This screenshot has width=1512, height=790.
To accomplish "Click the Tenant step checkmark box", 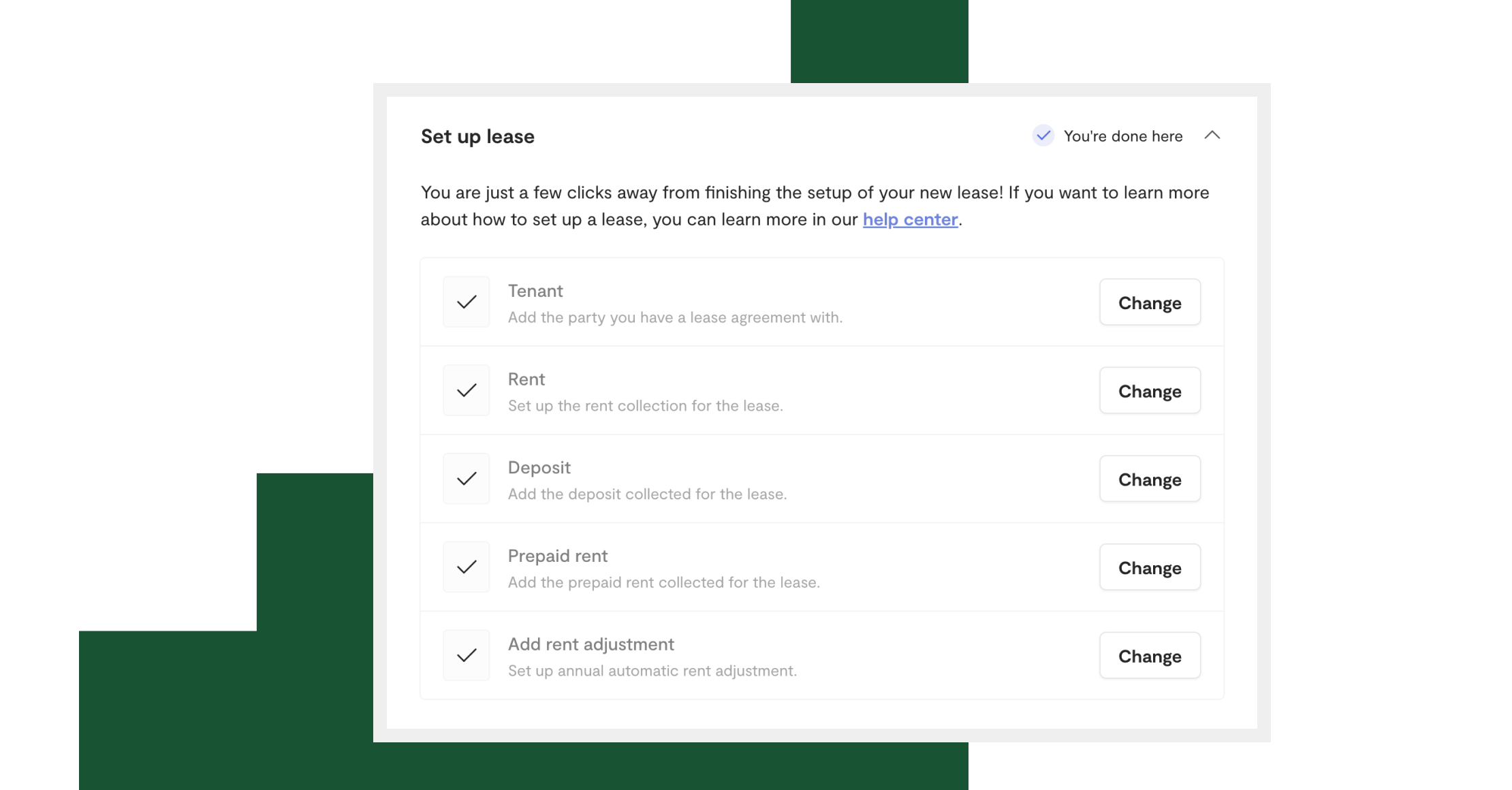I will (x=467, y=302).
